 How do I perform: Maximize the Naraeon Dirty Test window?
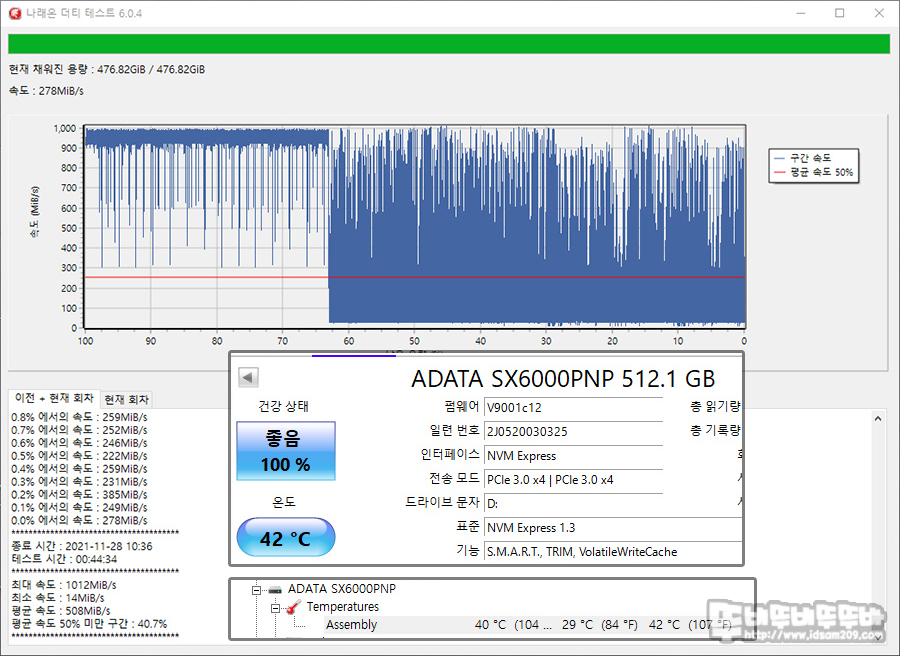point(840,13)
